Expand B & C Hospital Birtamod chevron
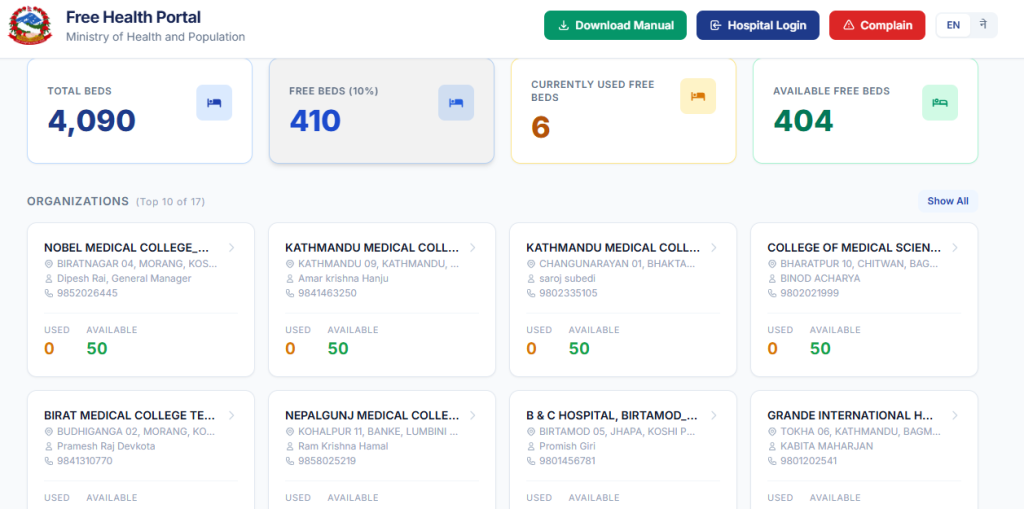The height and width of the screenshot is (509, 1024). tap(714, 415)
